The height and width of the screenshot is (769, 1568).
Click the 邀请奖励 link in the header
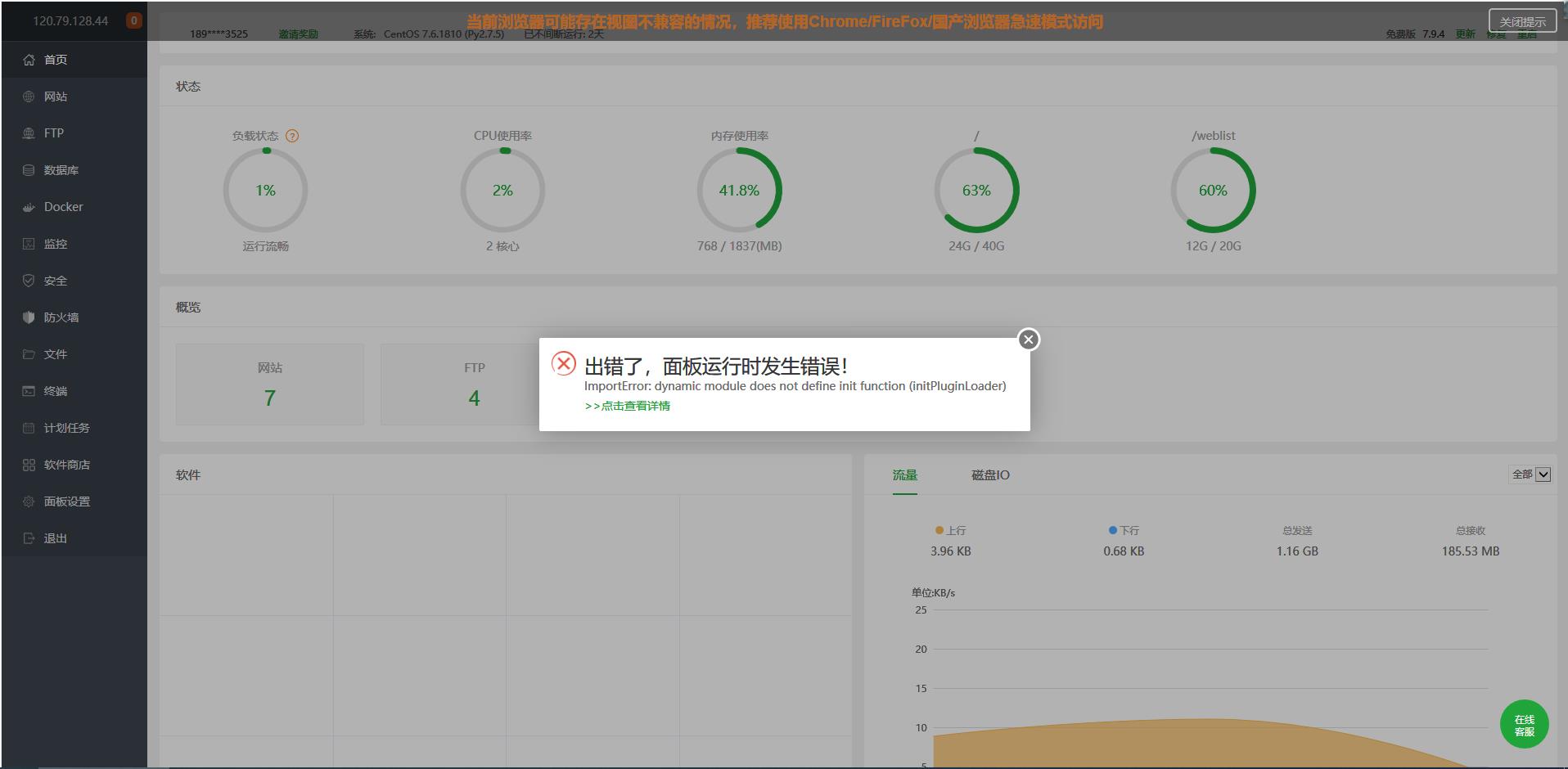298,34
